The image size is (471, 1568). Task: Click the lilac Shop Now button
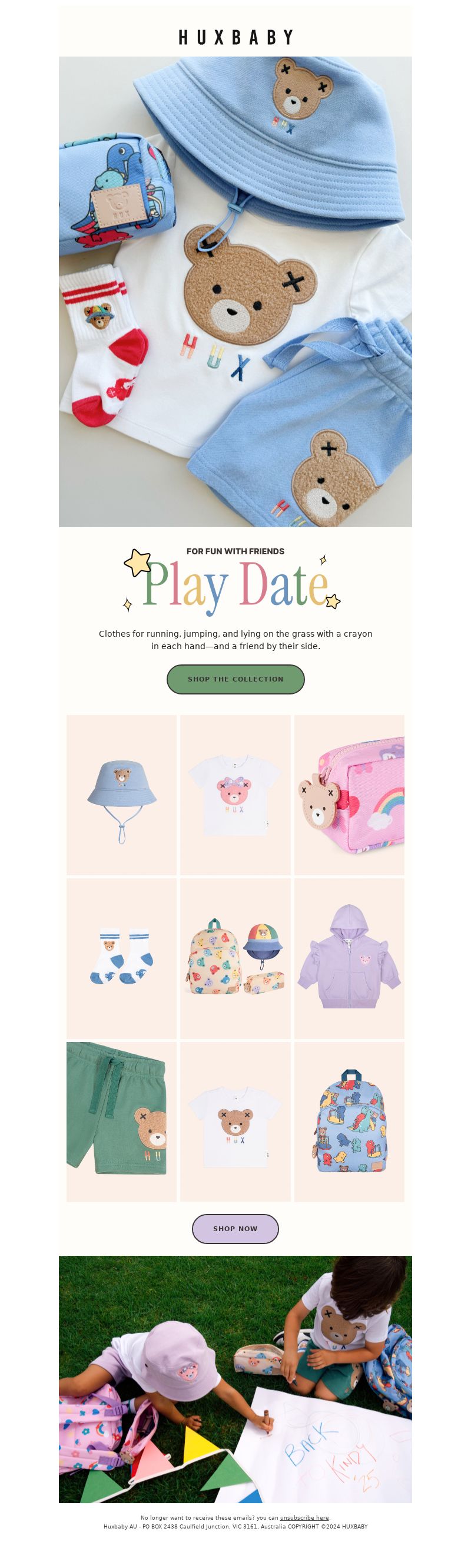coord(235,1228)
